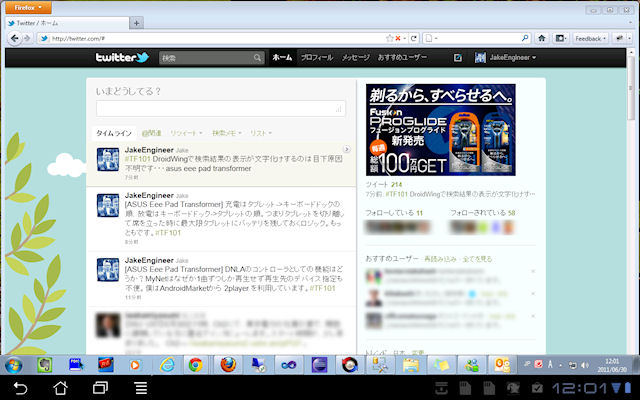Tap the Android home button
This screenshot has width=640, height=400.
pyautogui.click(x=60, y=388)
